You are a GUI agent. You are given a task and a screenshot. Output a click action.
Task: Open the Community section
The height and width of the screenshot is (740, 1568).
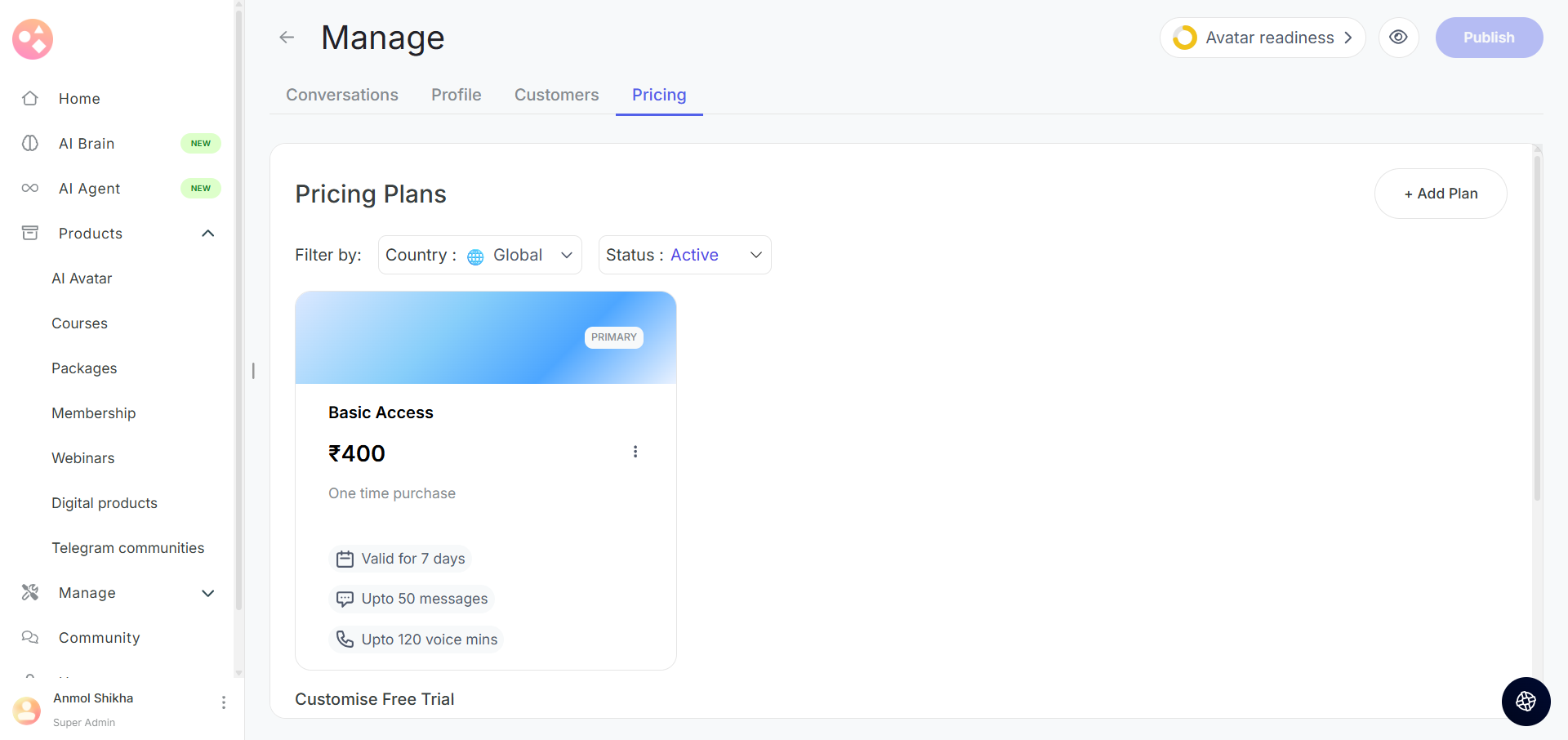pyautogui.click(x=99, y=638)
